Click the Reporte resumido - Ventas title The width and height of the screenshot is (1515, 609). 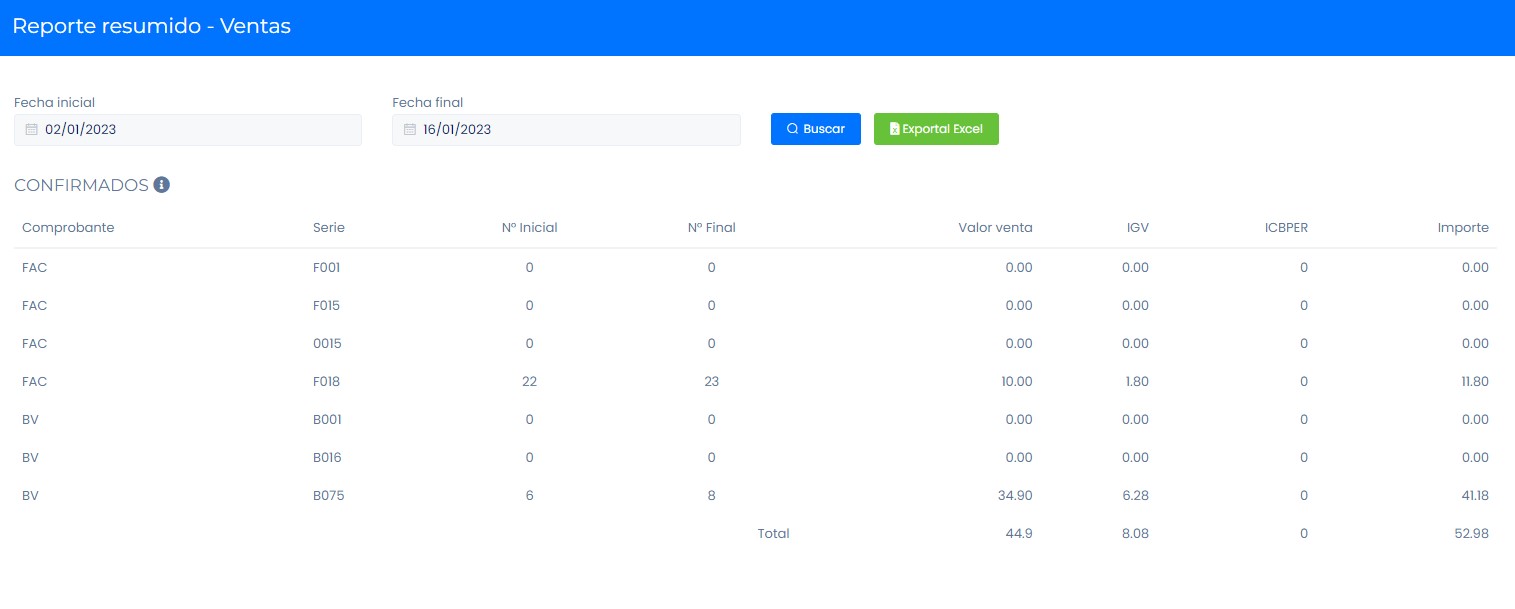point(151,27)
